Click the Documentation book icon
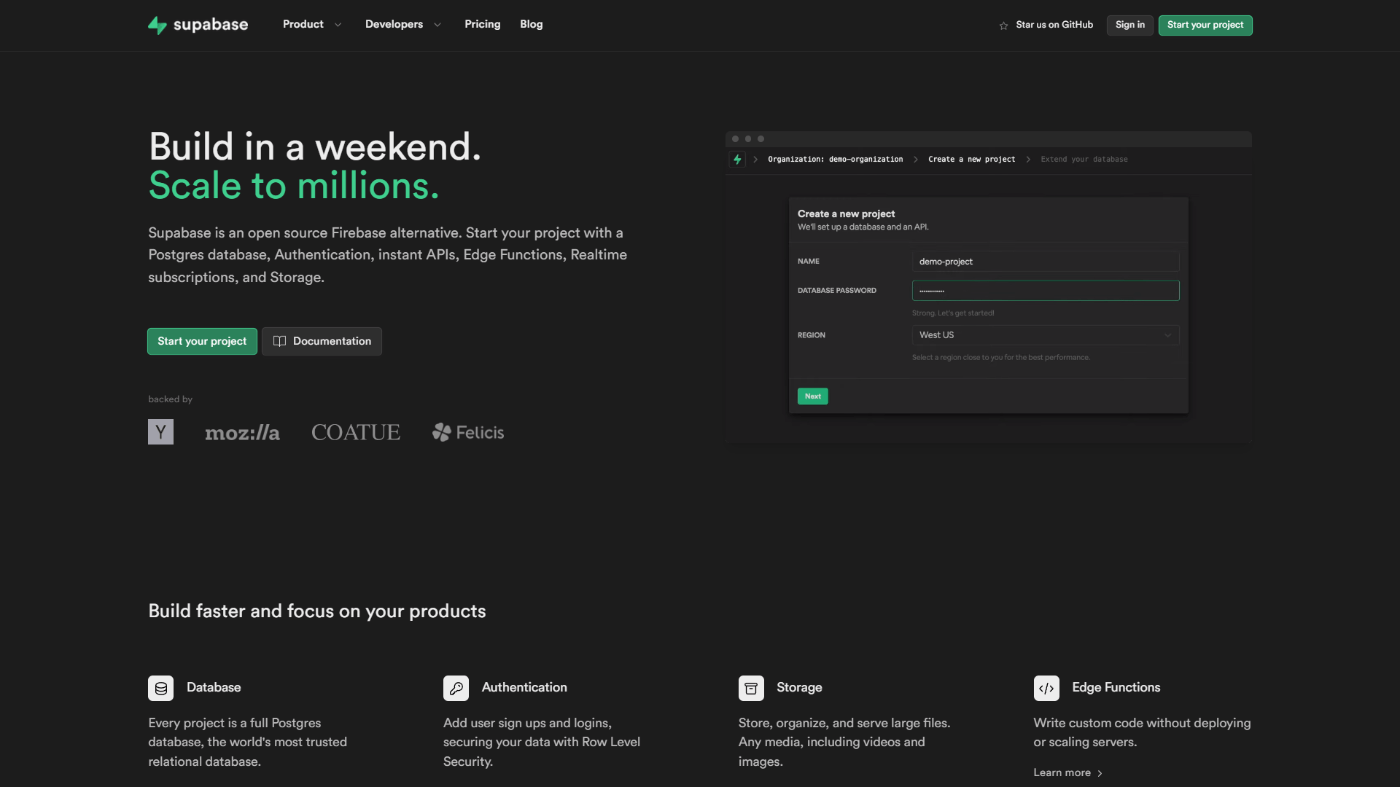1400x787 pixels. (280, 341)
